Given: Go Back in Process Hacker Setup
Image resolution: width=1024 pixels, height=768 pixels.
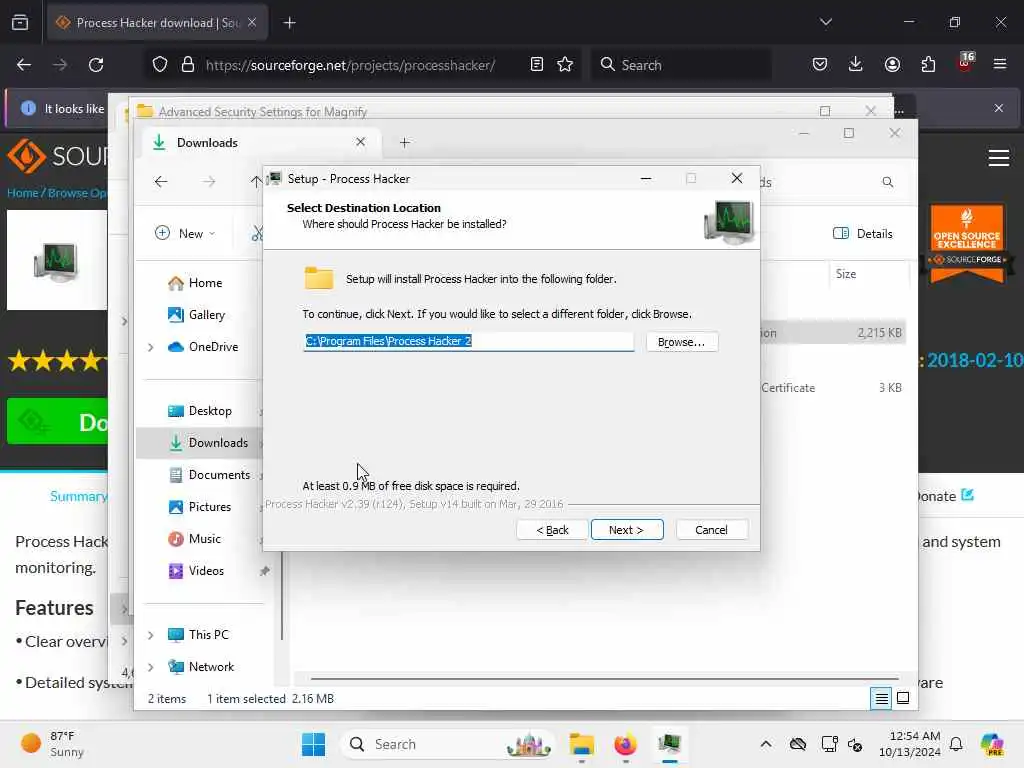Looking at the screenshot, I should [552, 530].
